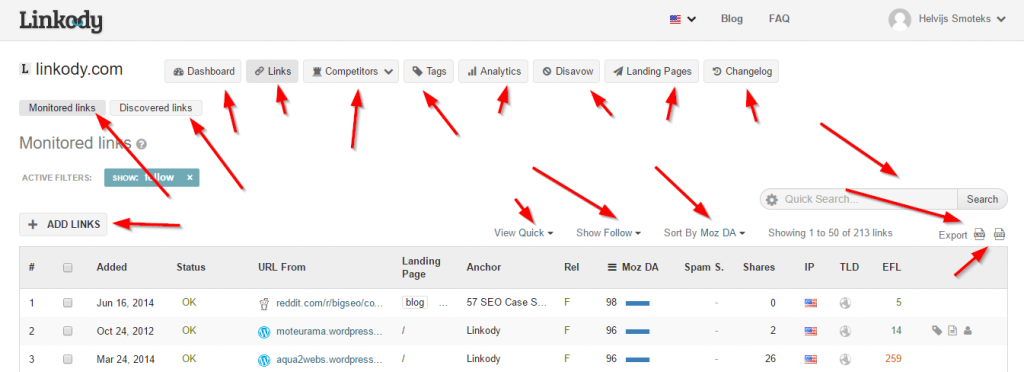Click the TLD globe icon in aqua2webs row
The height and width of the screenshot is (372, 1024).
pos(846,359)
